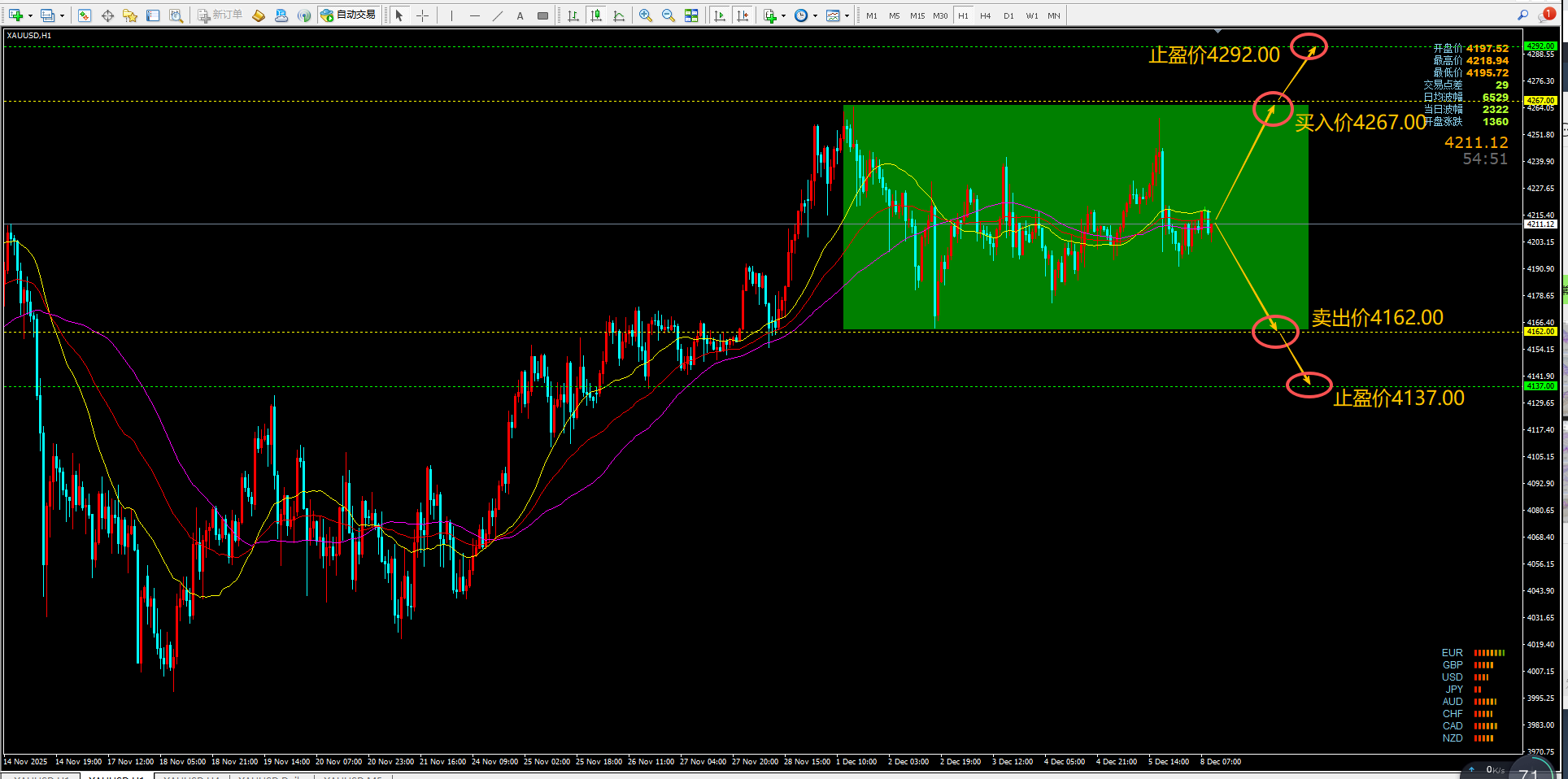The height and width of the screenshot is (779, 1568).
Task: Click the Zoom Out magnifier icon
Action: point(669,15)
